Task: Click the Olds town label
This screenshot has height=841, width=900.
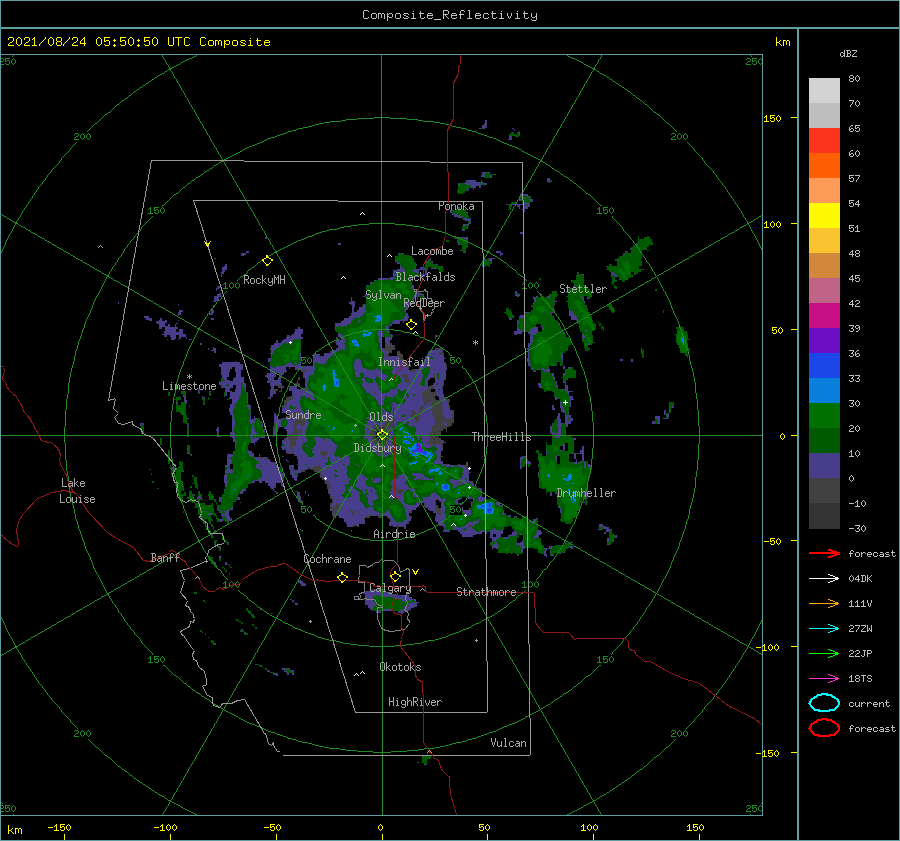Action: click(x=381, y=417)
